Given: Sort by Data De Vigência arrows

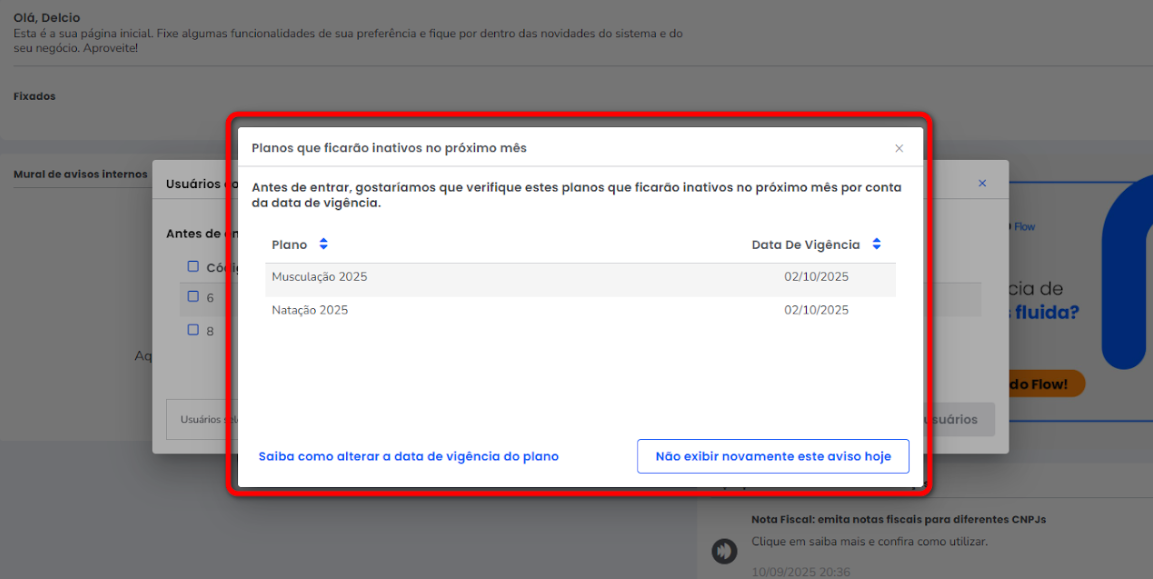Looking at the screenshot, I should click(x=876, y=245).
